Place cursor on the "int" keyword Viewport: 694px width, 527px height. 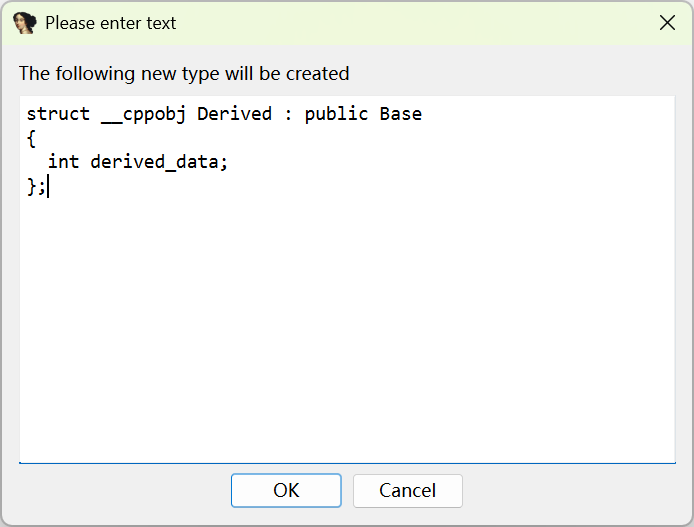[x=63, y=162]
